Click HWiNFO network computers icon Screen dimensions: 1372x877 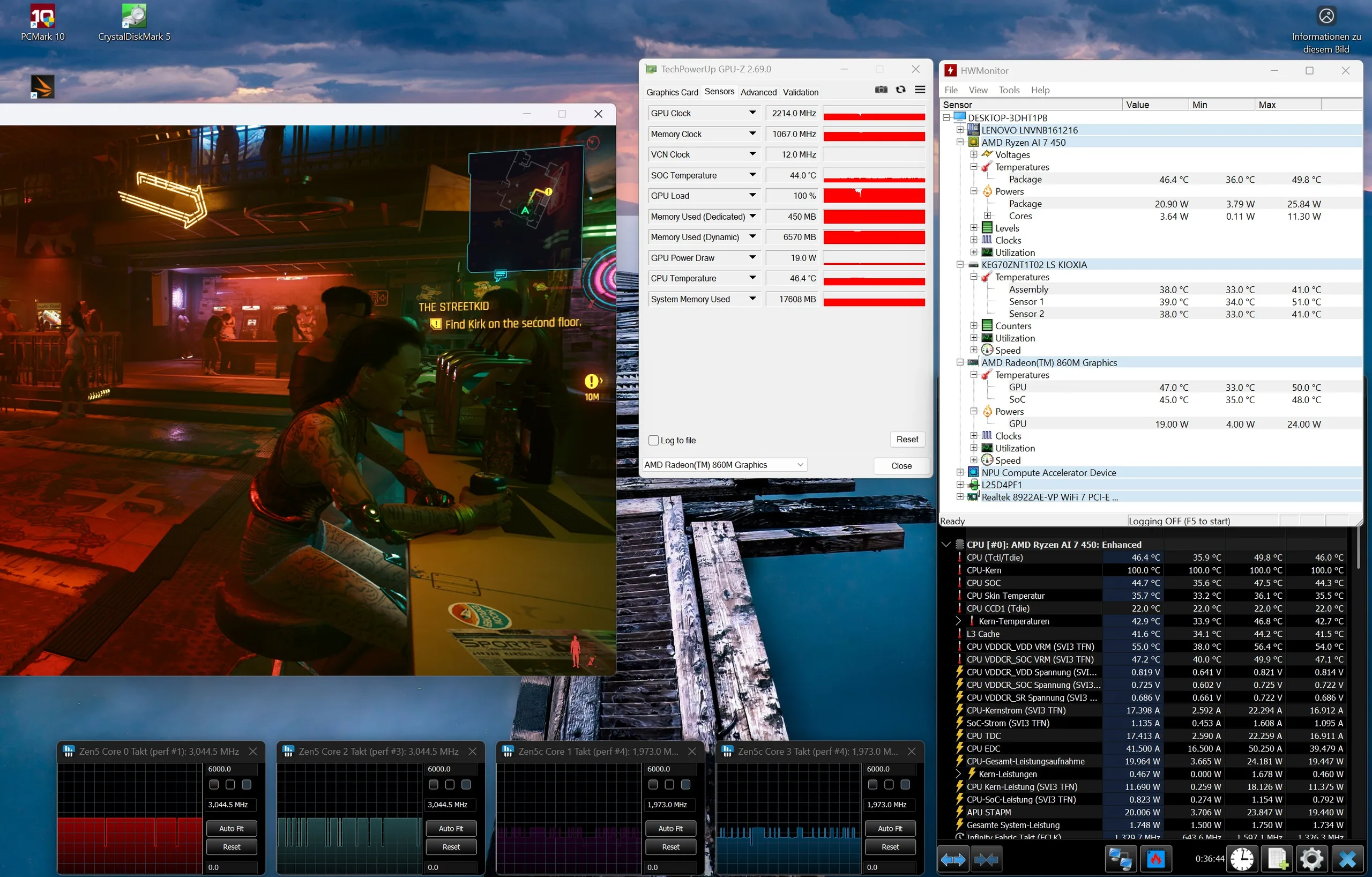click(1120, 859)
